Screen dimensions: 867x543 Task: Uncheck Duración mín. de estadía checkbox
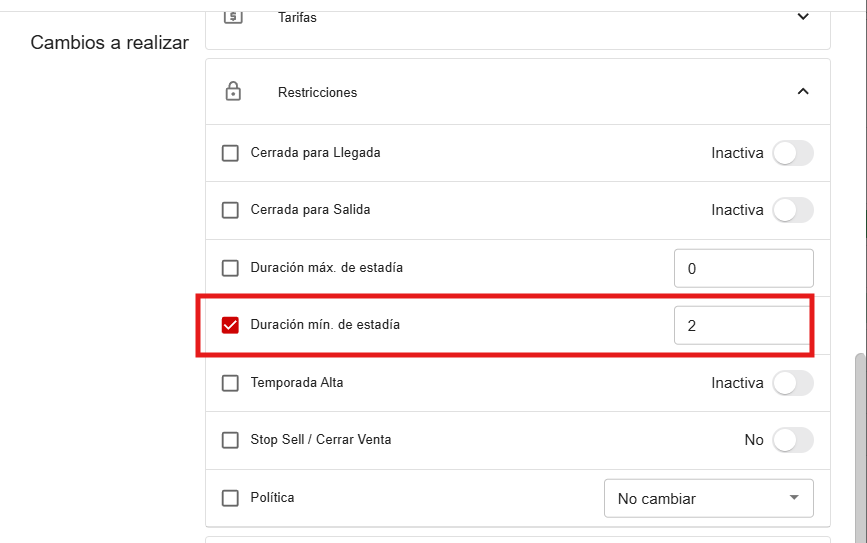tap(231, 325)
